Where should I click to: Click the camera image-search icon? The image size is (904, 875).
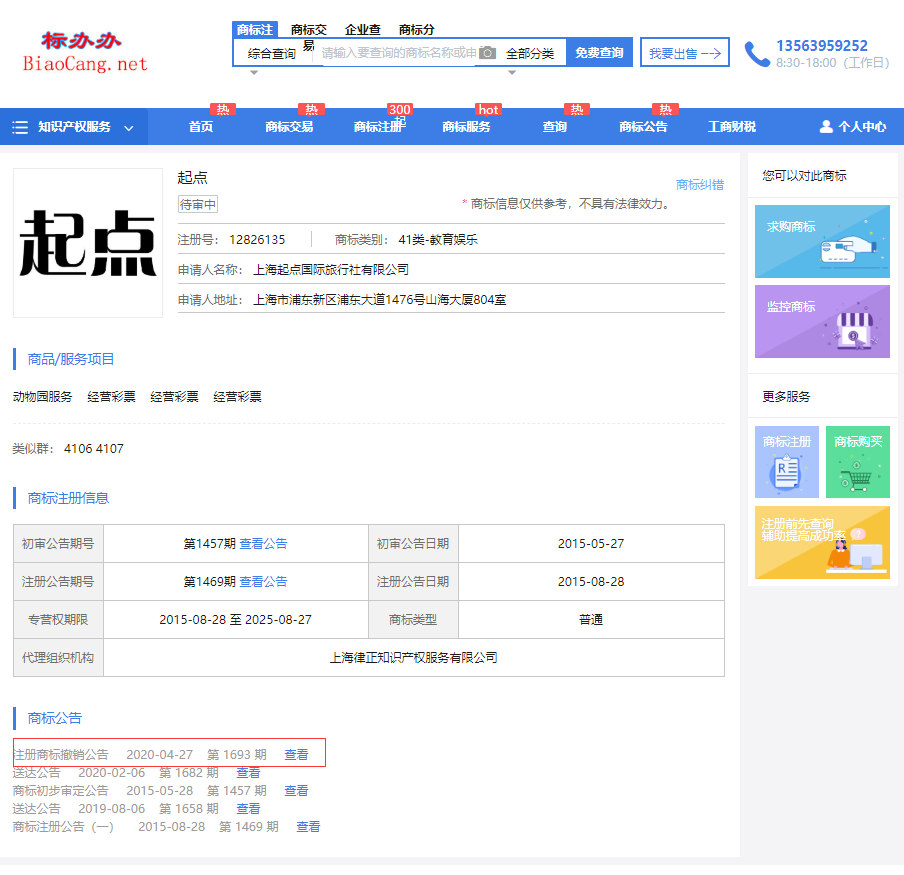coord(487,53)
